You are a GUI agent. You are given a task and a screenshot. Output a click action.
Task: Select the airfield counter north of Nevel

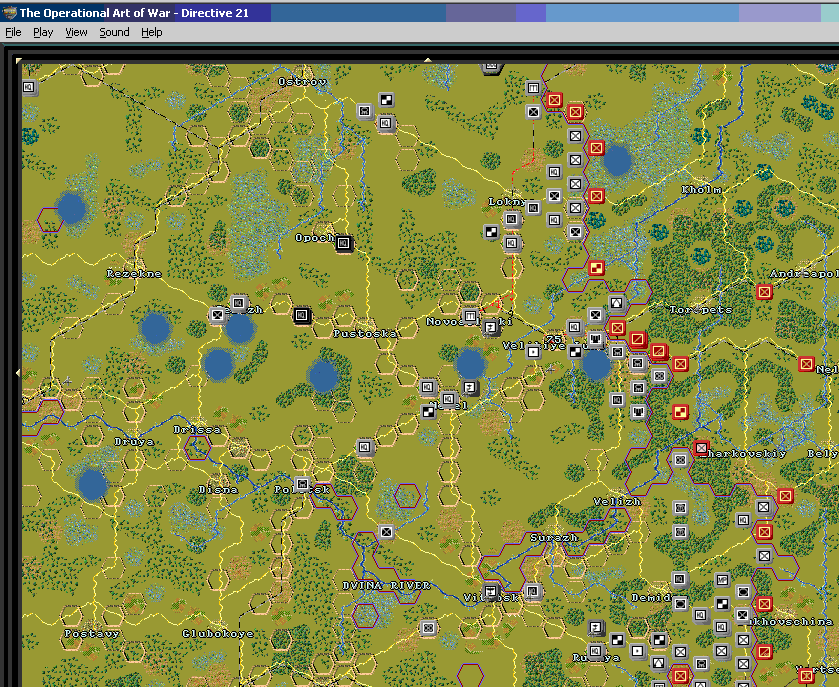(x=470, y=387)
